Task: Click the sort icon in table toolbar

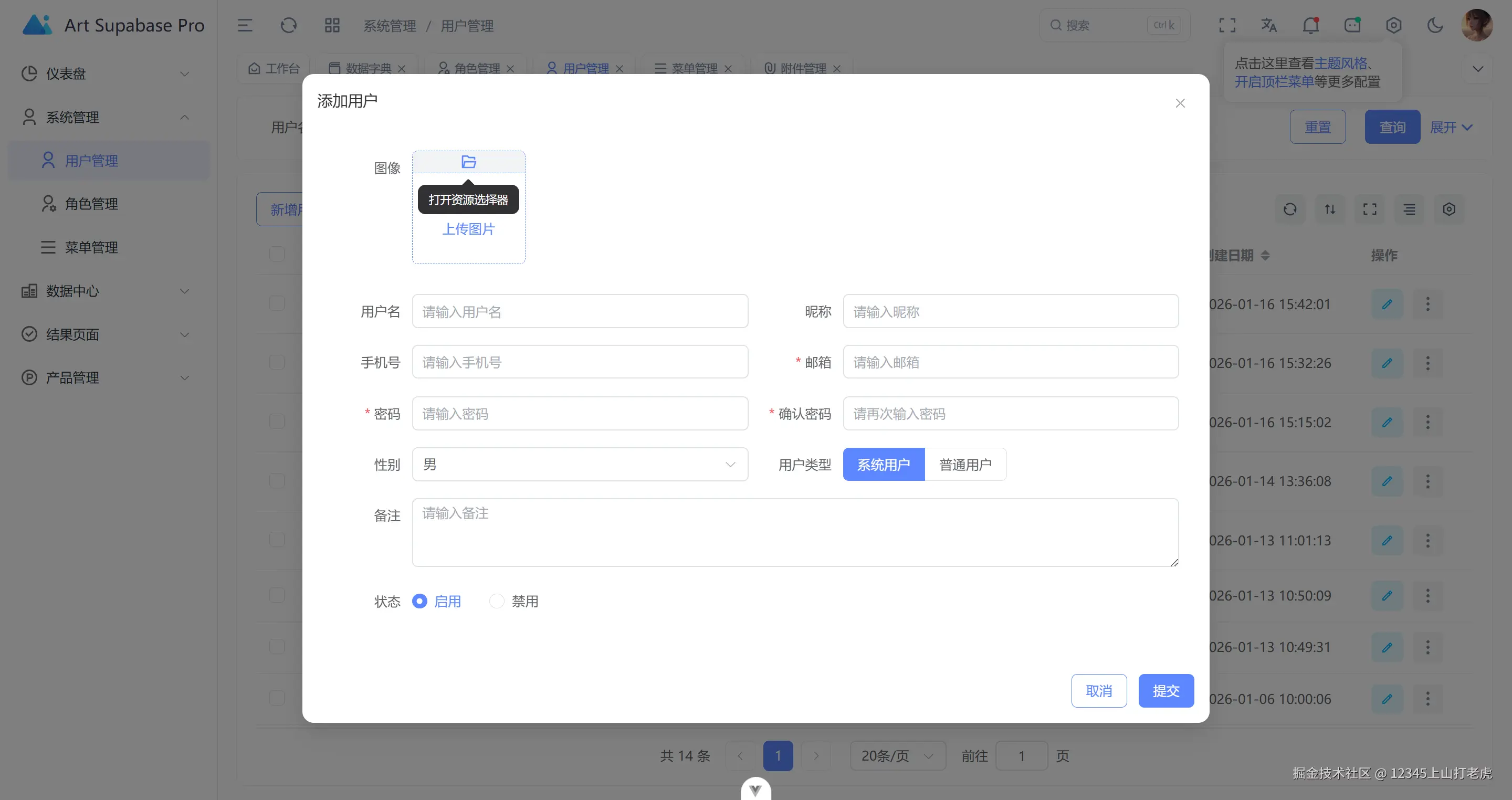Action: [x=1330, y=209]
